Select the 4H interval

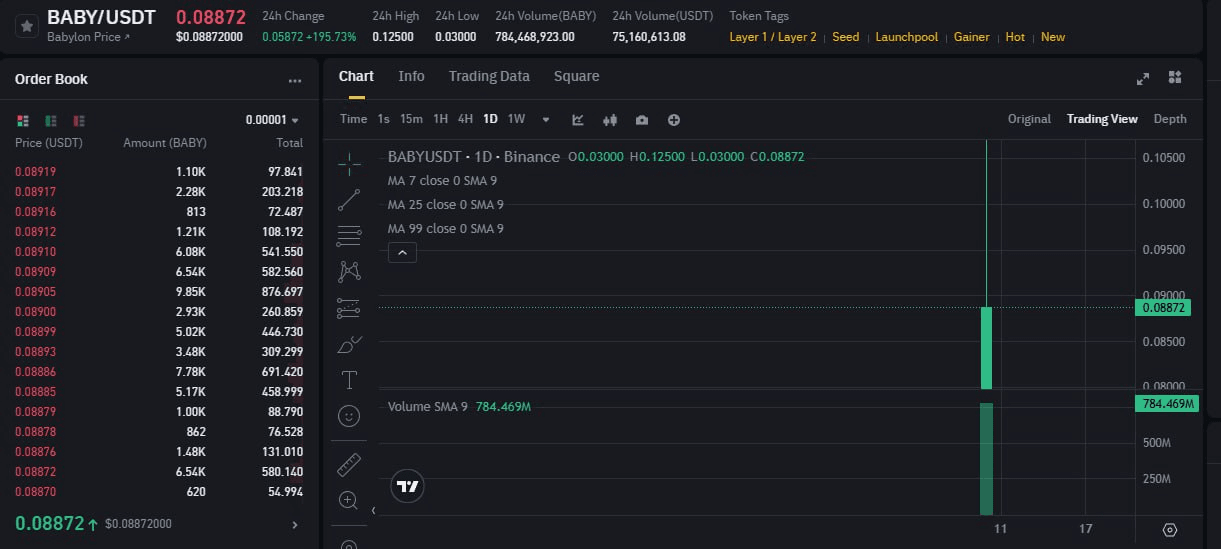[465, 119]
